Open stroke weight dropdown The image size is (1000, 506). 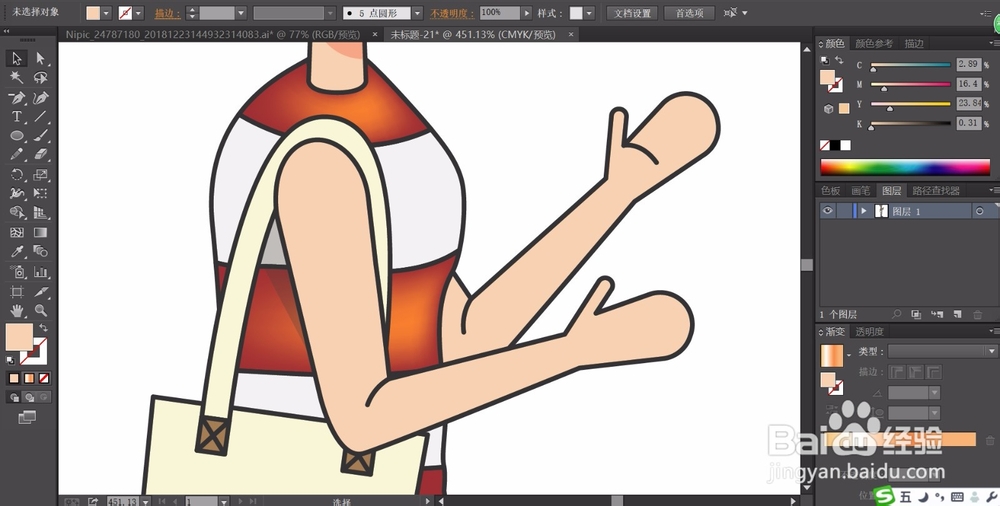[241, 13]
